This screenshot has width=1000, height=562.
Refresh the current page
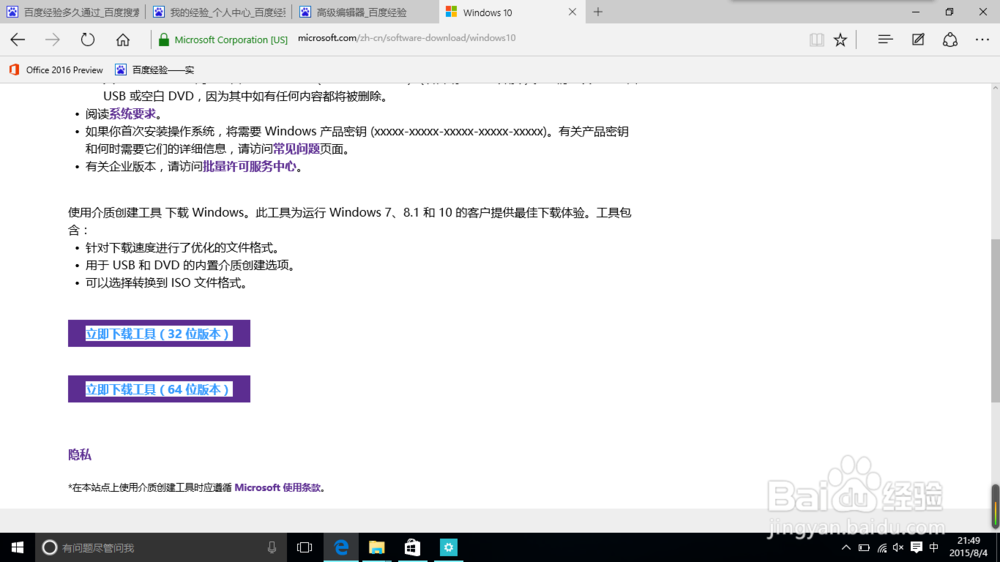coord(87,40)
